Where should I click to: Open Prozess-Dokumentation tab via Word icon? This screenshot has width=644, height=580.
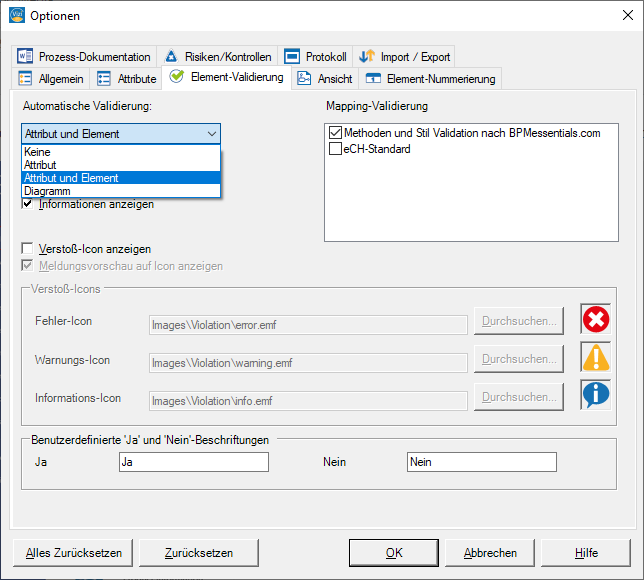pos(25,56)
